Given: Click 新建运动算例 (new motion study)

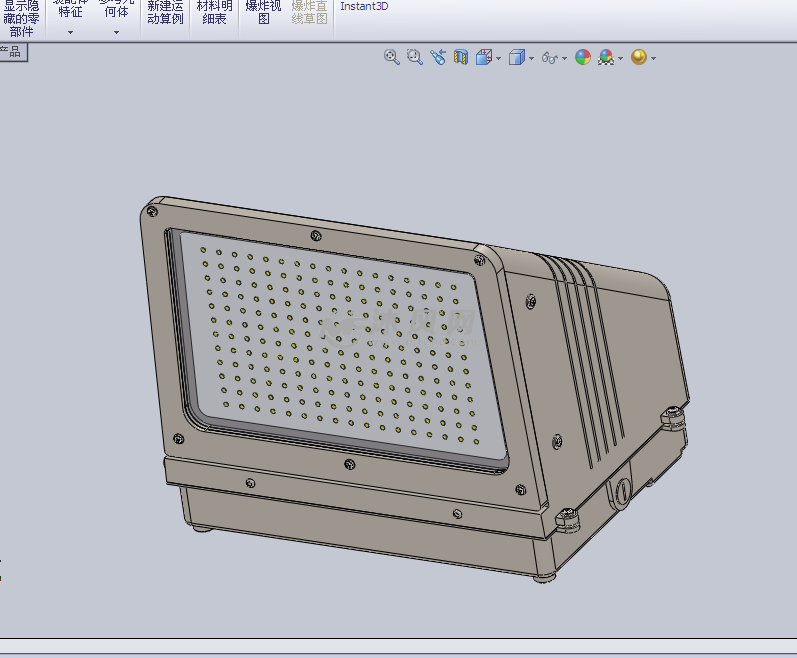Looking at the screenshot, I should (165, 12).
